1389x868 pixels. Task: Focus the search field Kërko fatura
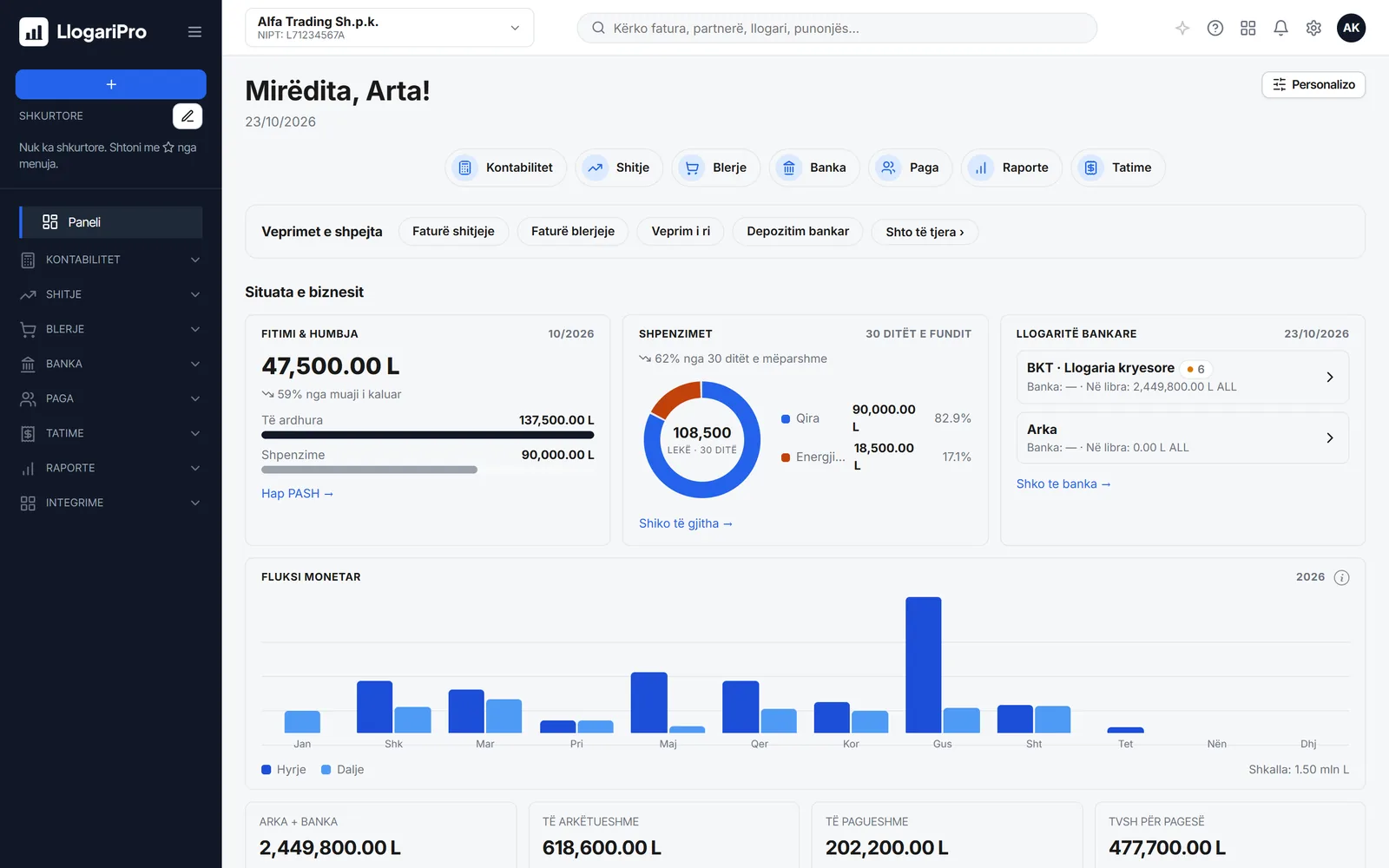837,28
